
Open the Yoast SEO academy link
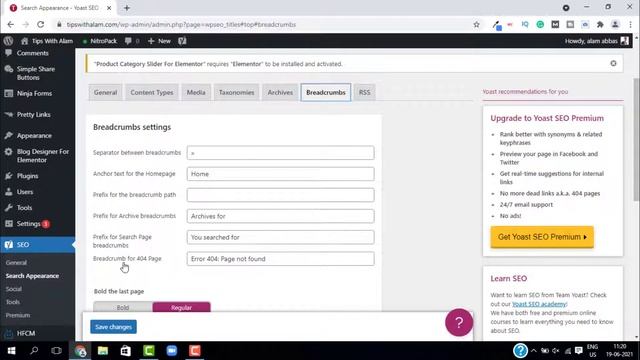pos(539,304)
